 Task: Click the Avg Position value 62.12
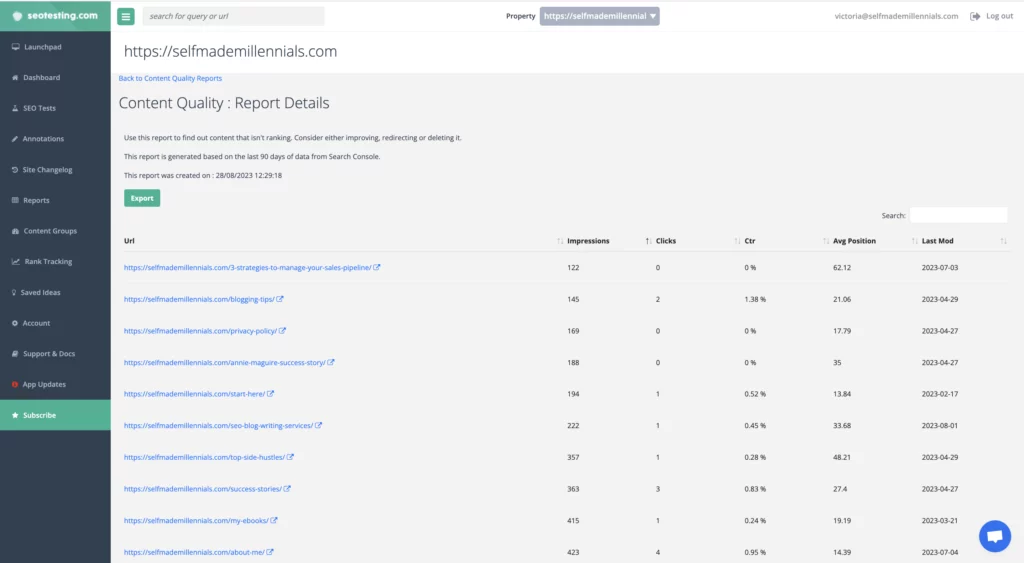click(x=842, y=268)
